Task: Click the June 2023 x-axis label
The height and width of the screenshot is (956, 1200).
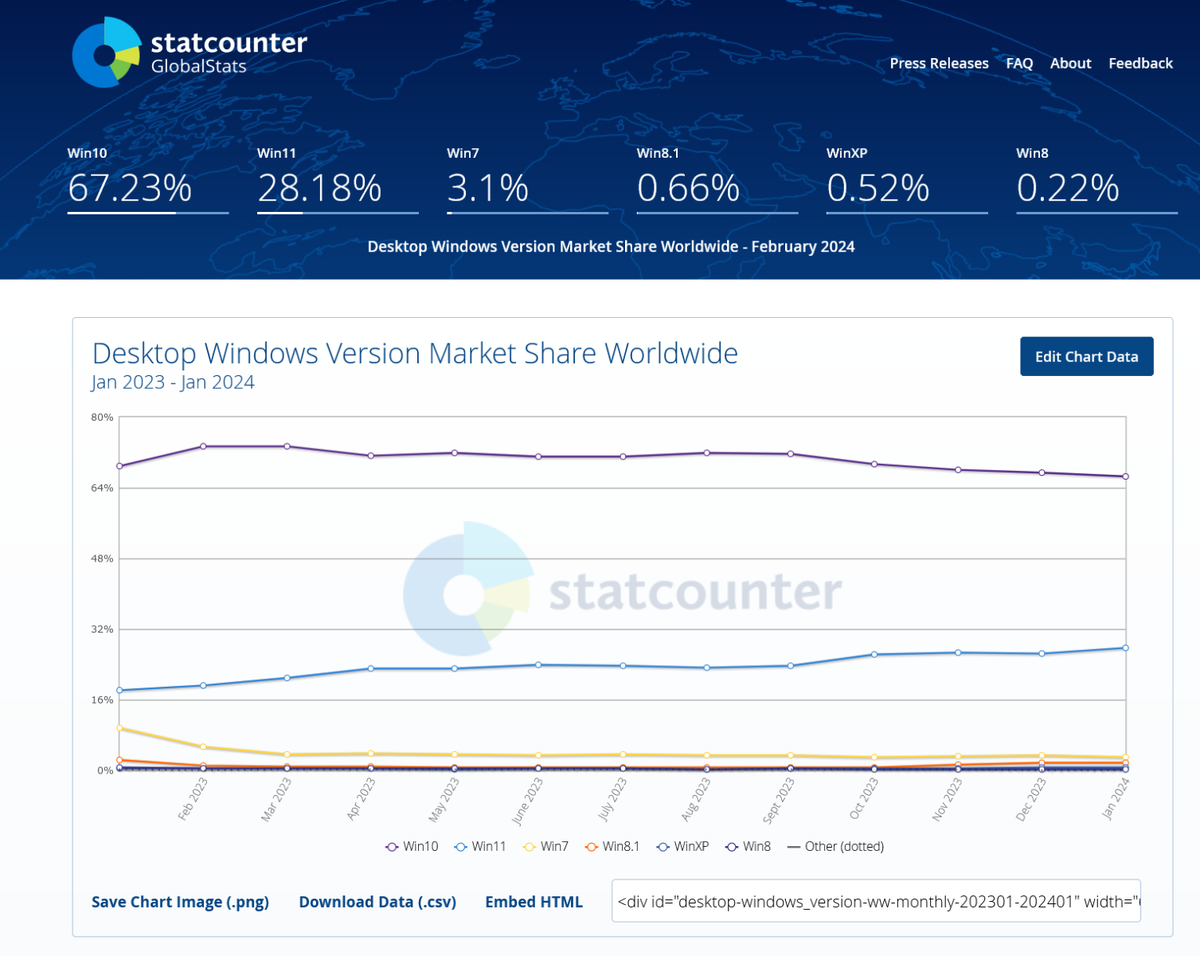Action: click(526, 799)
